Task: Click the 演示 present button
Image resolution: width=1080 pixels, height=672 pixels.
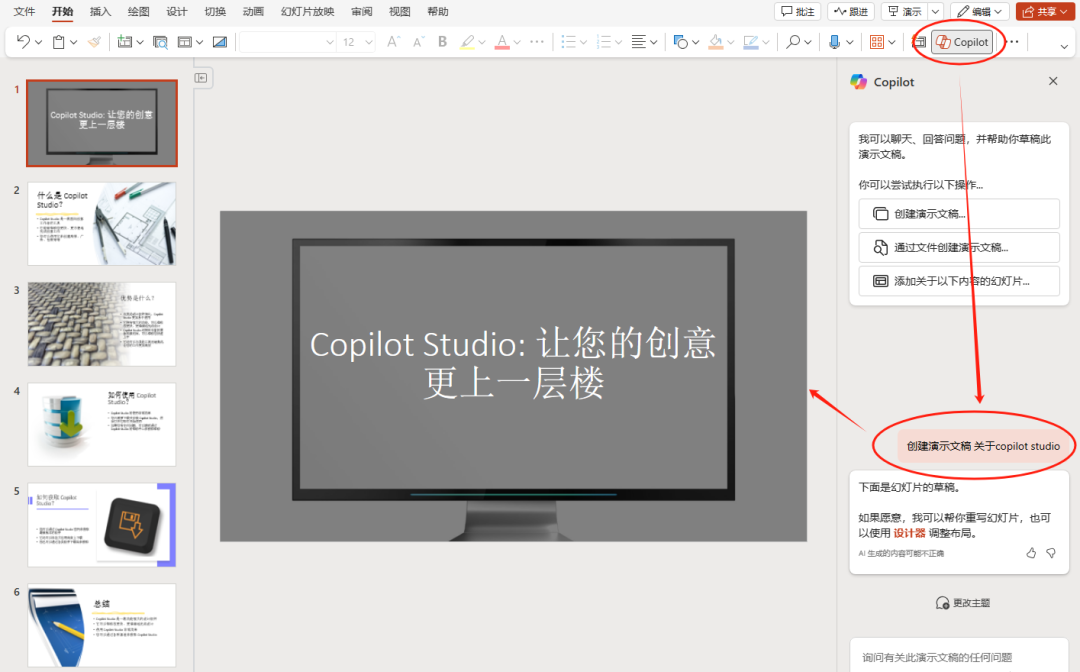Action: (904, 12)
